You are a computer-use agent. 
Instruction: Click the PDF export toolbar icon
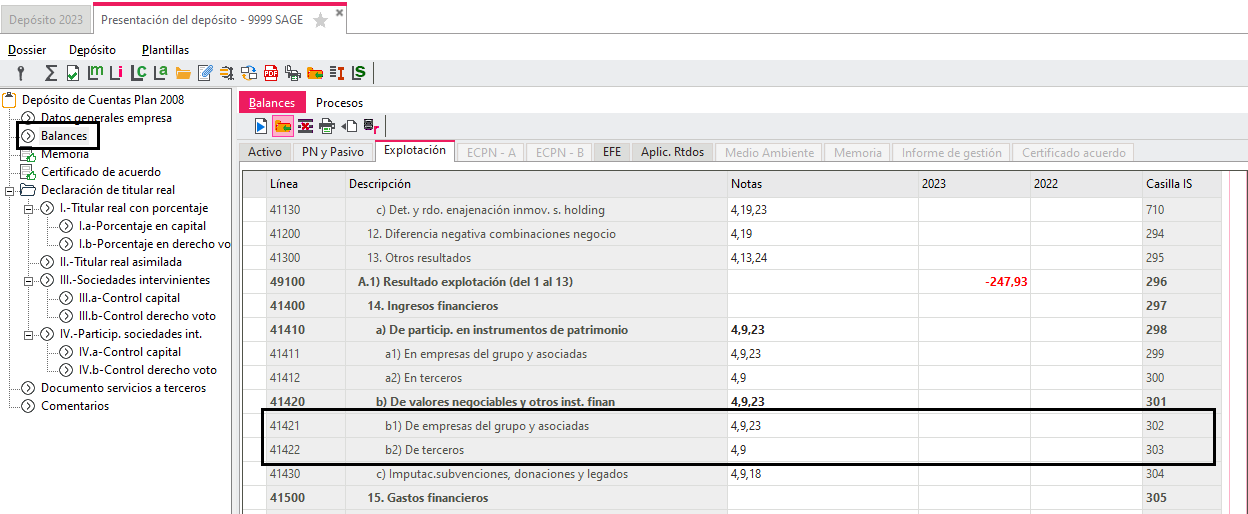pyautogui.click(x=271, y=72)
